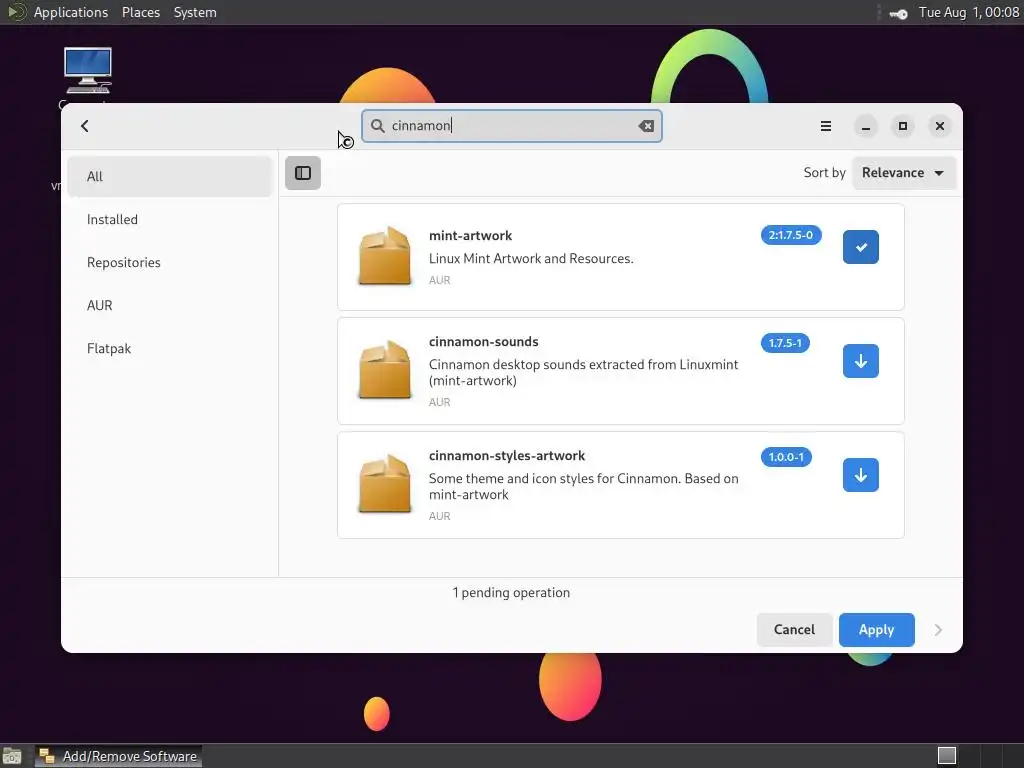Open the Sort by Relevance dropdown

pos(904,173)
